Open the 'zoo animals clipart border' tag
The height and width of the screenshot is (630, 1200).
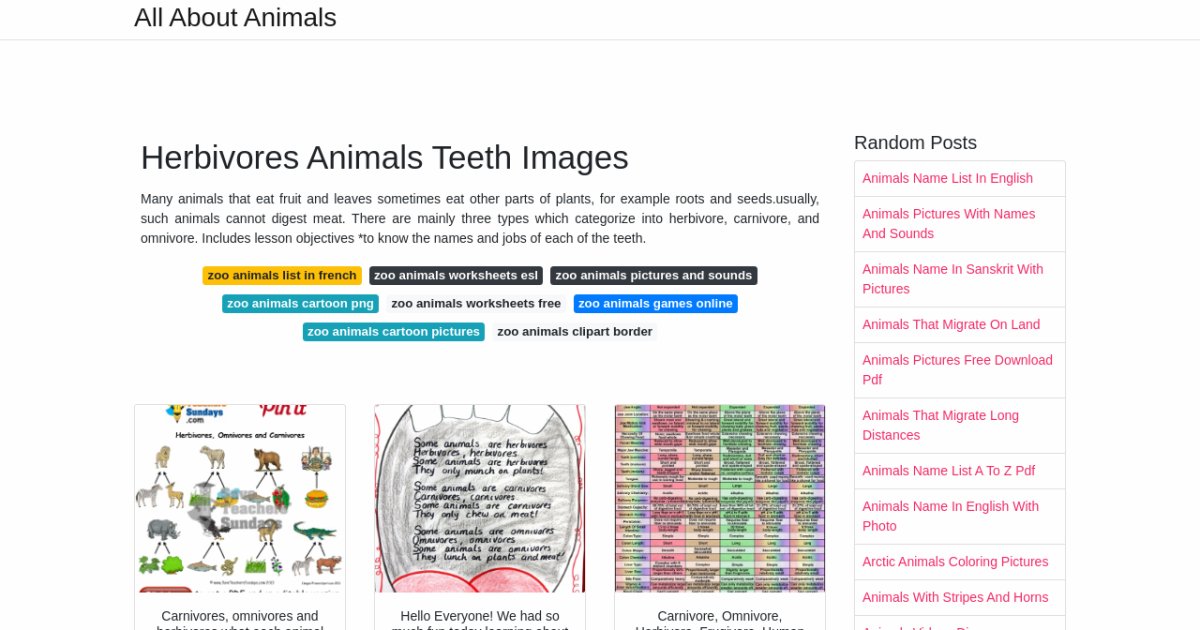point(574,332)
